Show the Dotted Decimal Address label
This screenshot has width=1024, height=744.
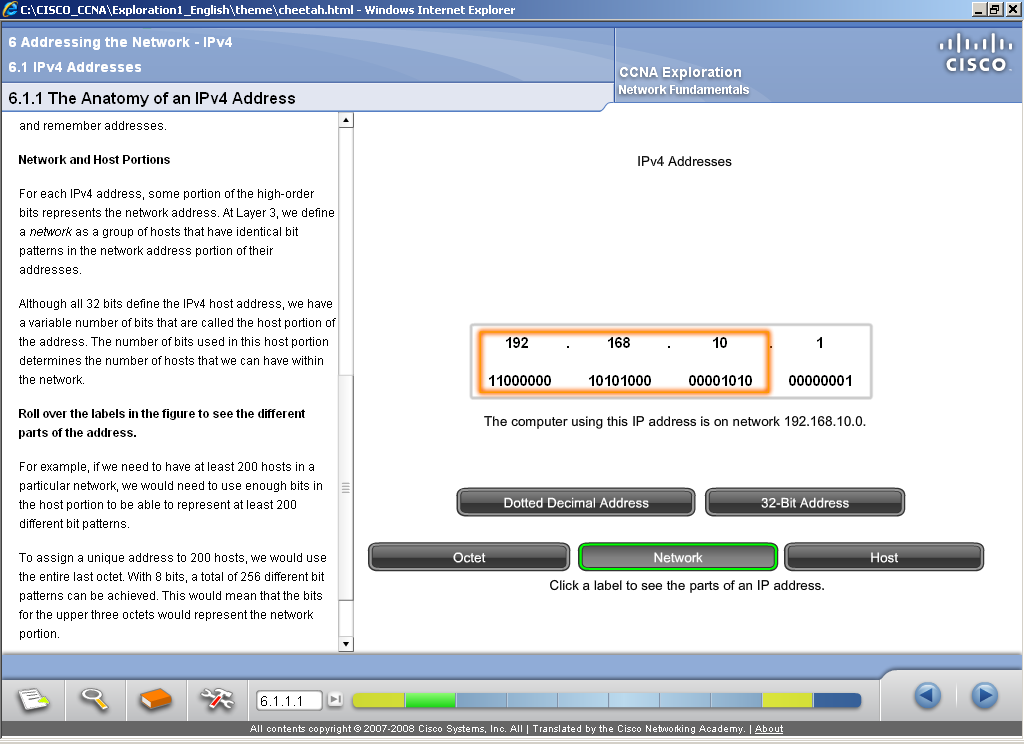576,502
